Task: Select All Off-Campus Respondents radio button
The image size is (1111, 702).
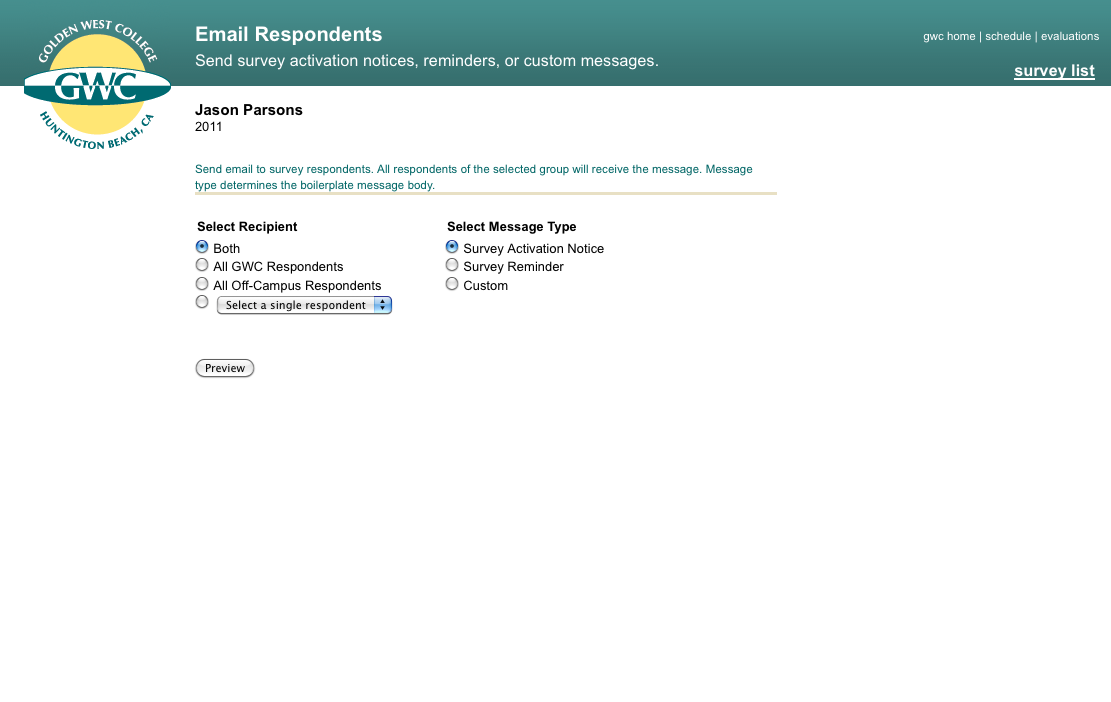Action: pyautogui.click(x=202, y=284)
